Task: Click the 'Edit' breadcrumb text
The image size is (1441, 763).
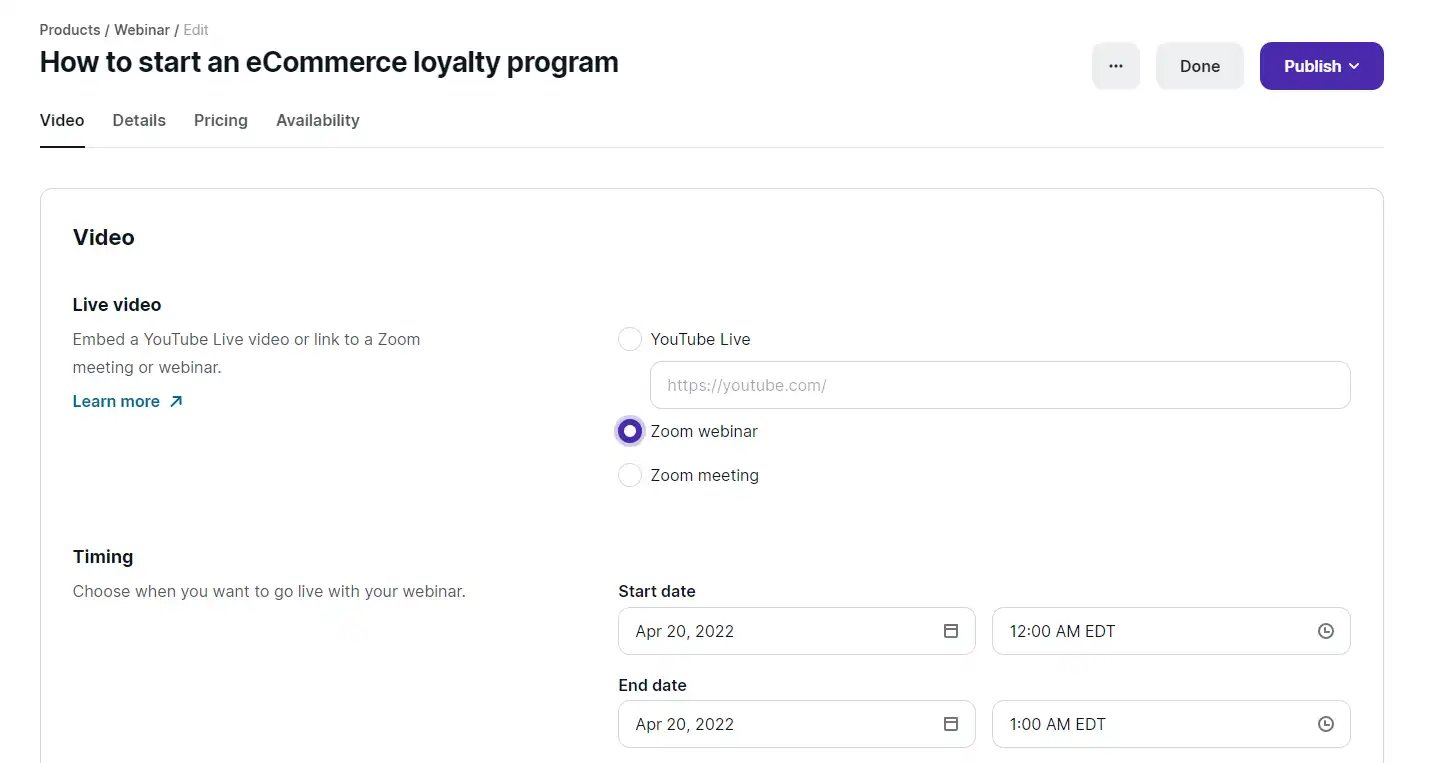Action: [196, 30]
